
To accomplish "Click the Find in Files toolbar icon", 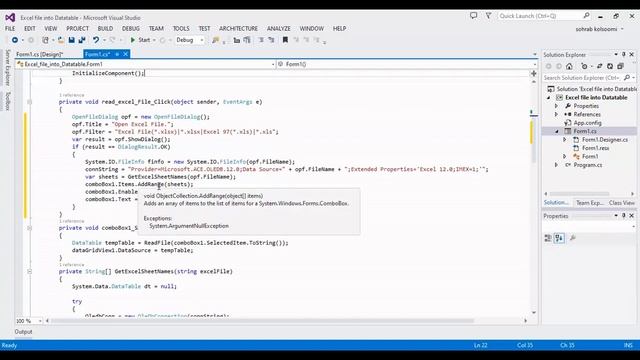I will tap(215, 40).
